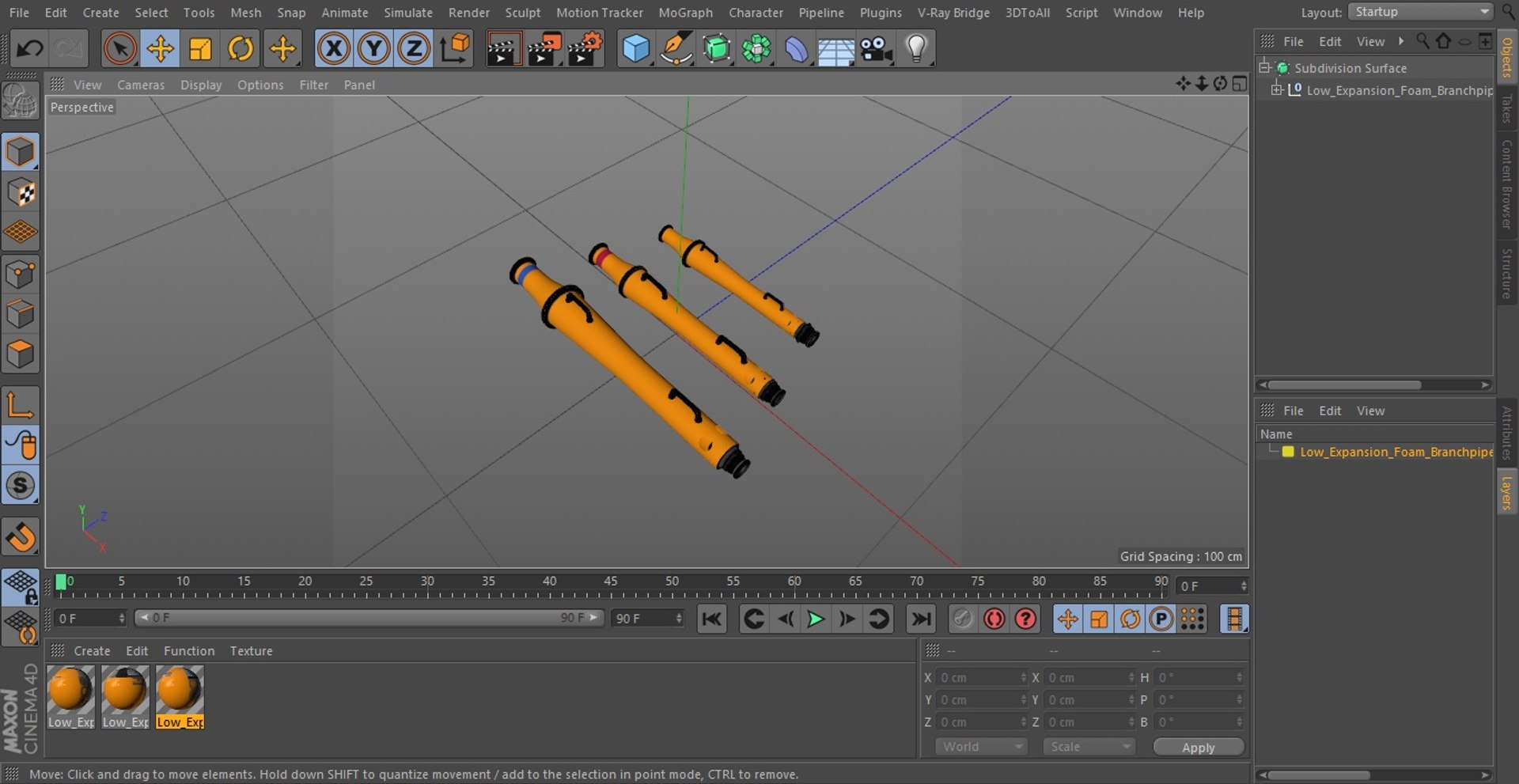This screenshot has width=1519, height=784.
Task: Click the object manager horizontal scrollbar
Action: 1344,385
